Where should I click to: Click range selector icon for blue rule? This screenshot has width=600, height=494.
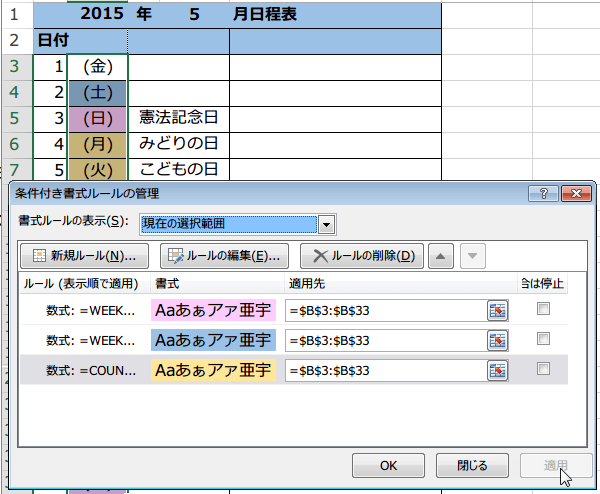[498, 341]
